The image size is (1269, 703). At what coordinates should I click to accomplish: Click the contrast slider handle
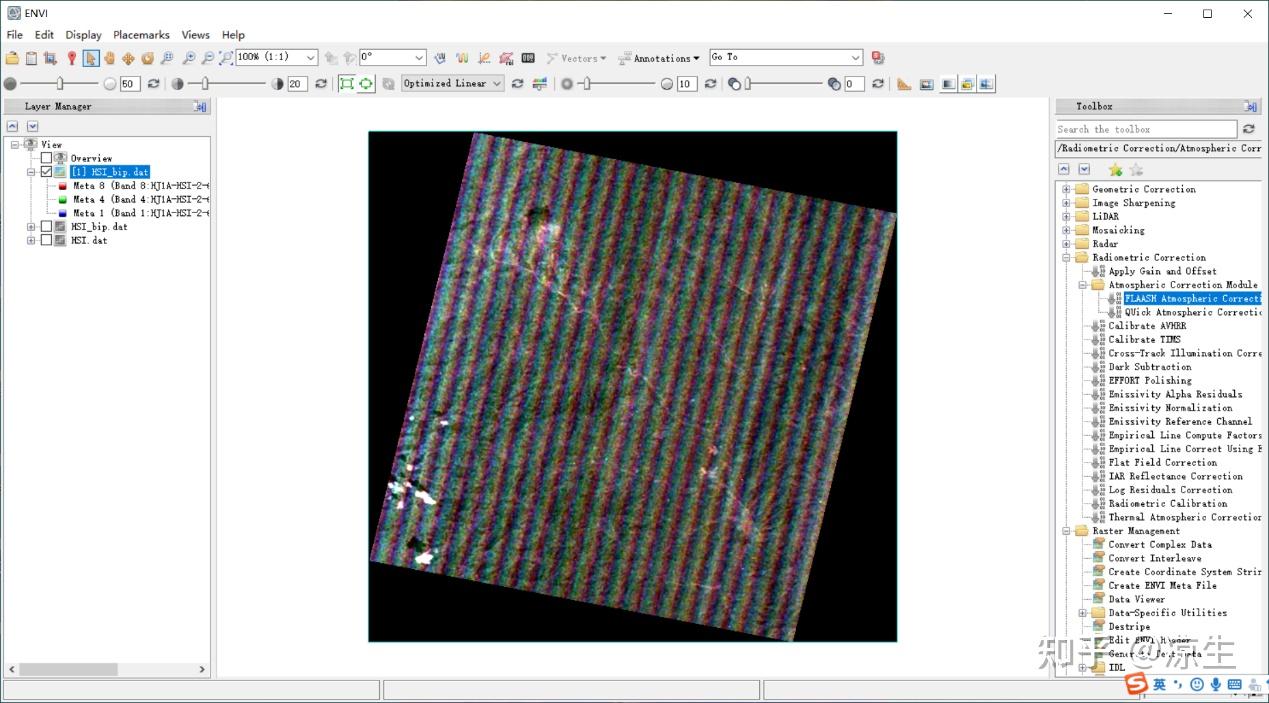point(205,84)
